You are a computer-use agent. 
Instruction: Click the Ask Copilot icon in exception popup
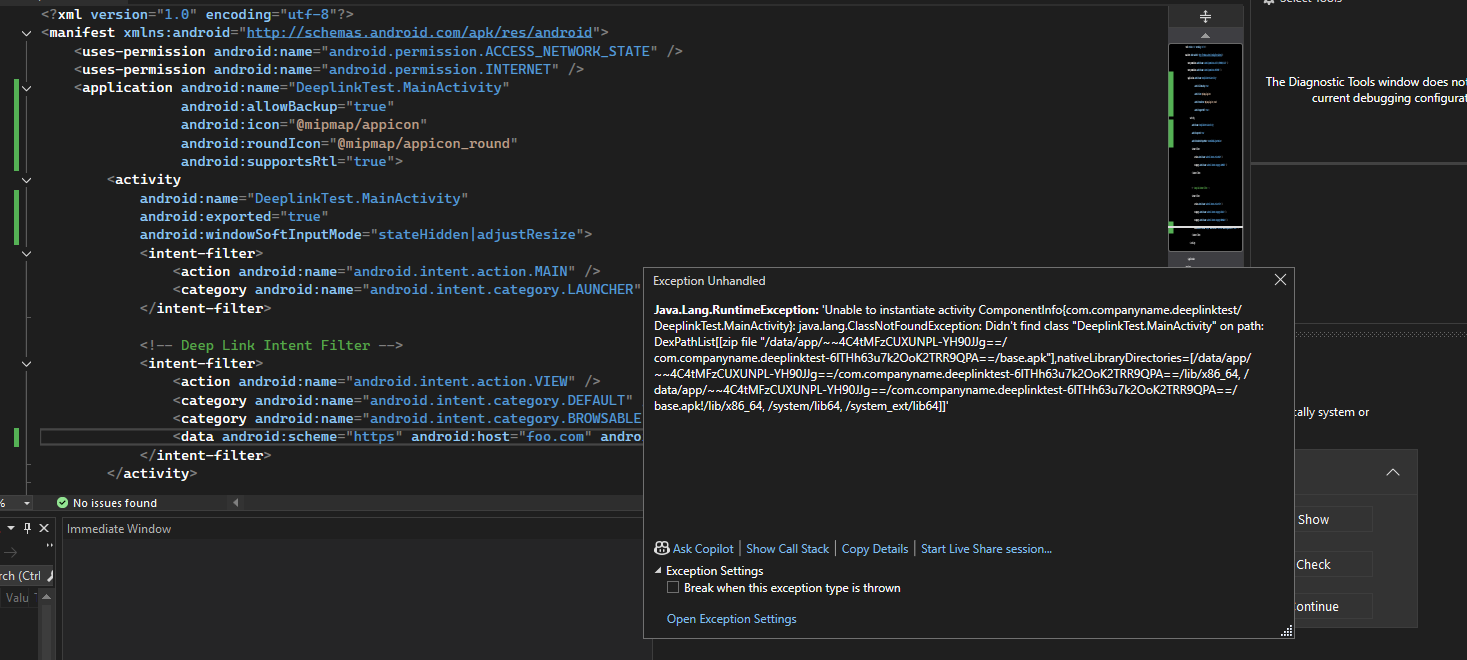(x=661, y=548)
